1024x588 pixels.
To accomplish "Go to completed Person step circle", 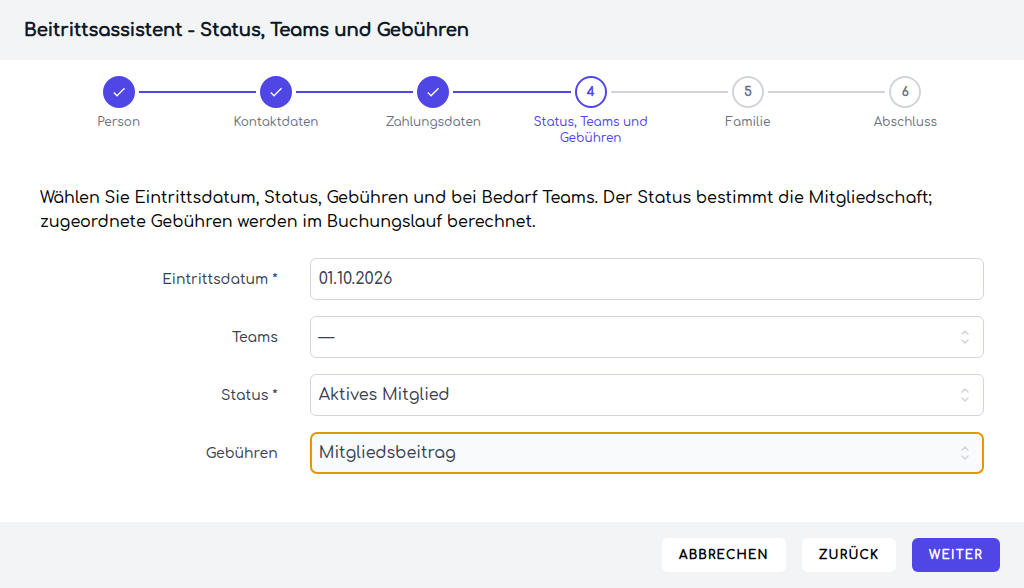I will pos(119,92).
